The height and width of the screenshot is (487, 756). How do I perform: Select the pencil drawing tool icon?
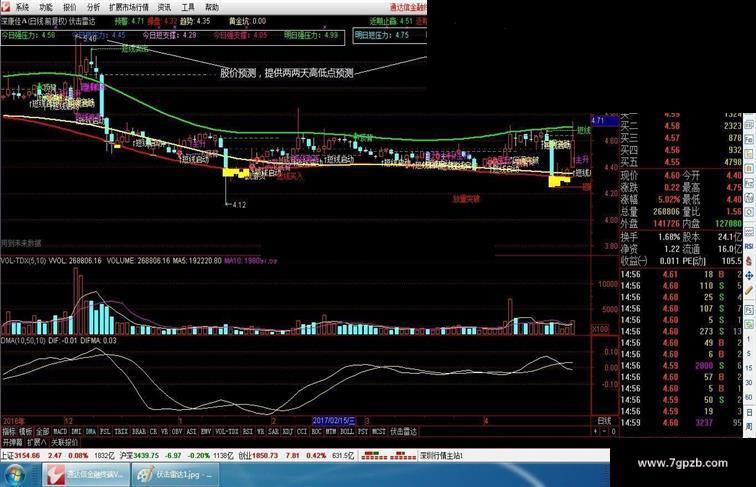[749, 290]
